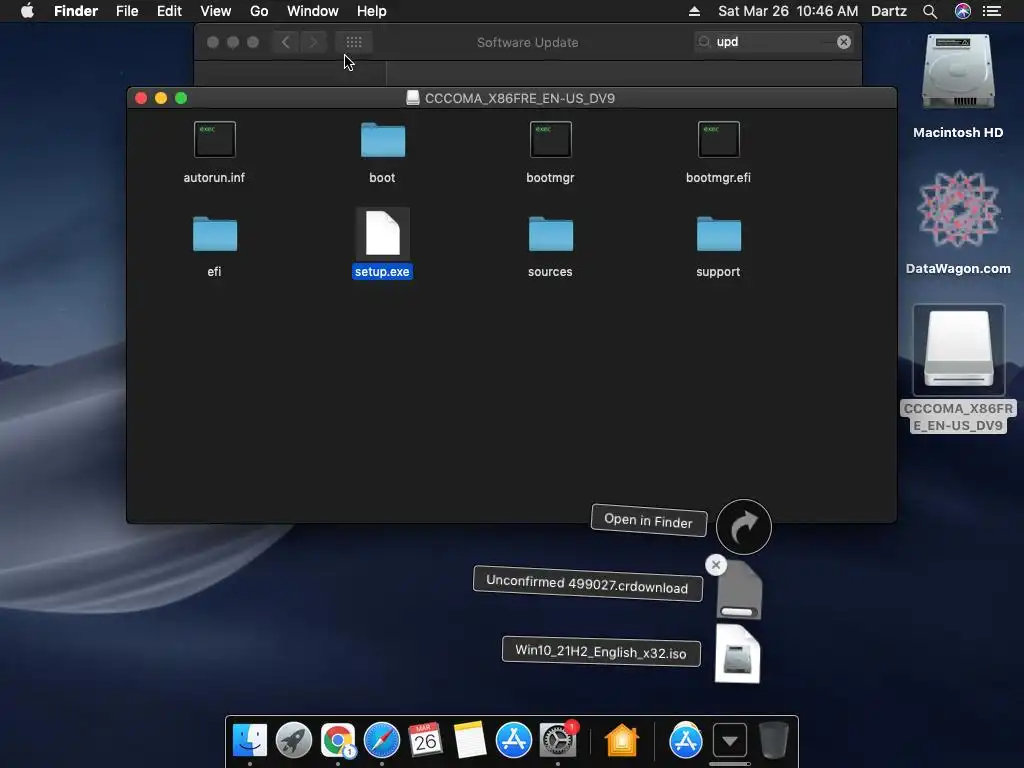The width and height of the screenshot is (1024, 768).
Task: Click the CCCOMA_X86FRE_EN-US_DV9 window title proxy icon
Action: [x=413, y=98]
